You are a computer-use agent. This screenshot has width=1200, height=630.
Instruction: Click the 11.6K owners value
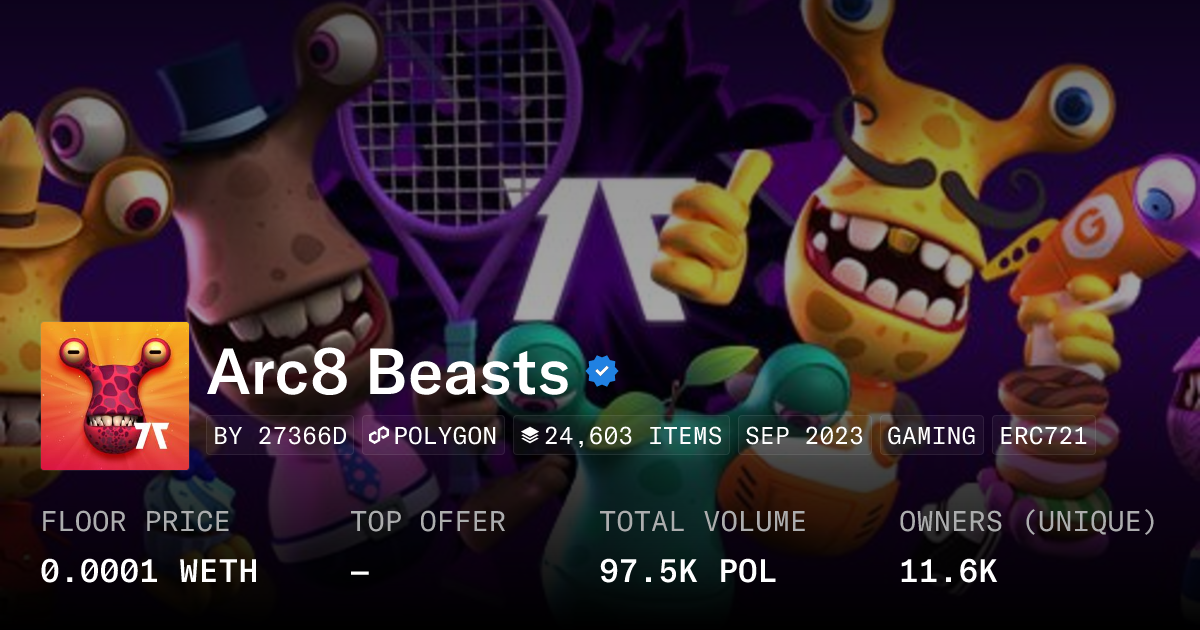[948, 572]
